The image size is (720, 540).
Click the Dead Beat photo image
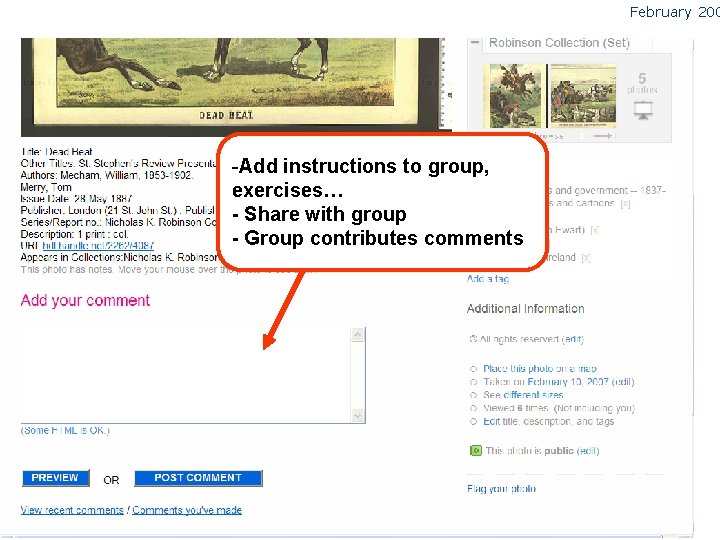pyautogui.click(x=236, y=87)
